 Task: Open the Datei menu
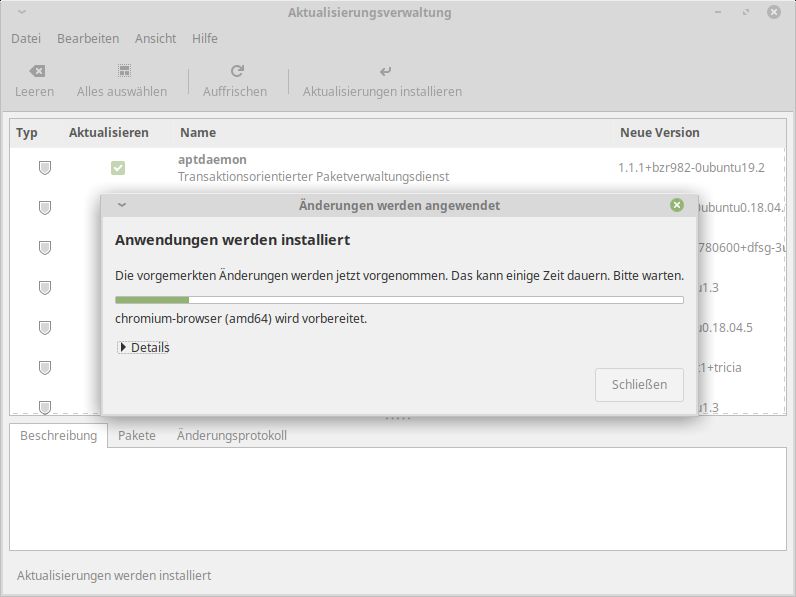click(x=26, y=38)
